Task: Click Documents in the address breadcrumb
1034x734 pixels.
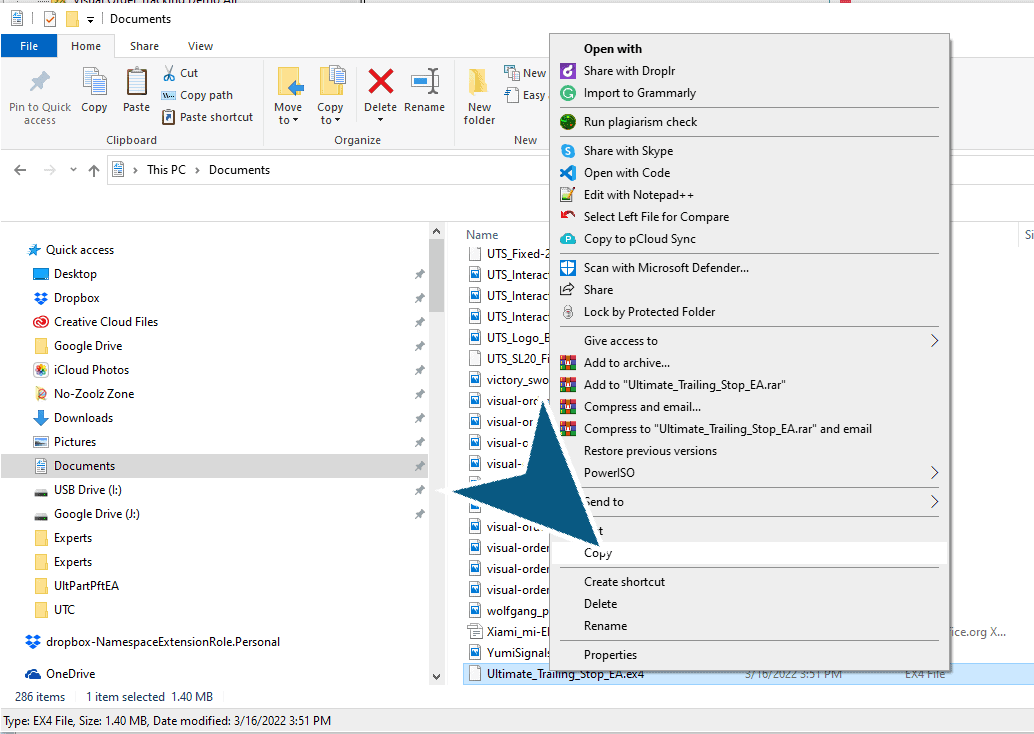Action: (239, 169)
